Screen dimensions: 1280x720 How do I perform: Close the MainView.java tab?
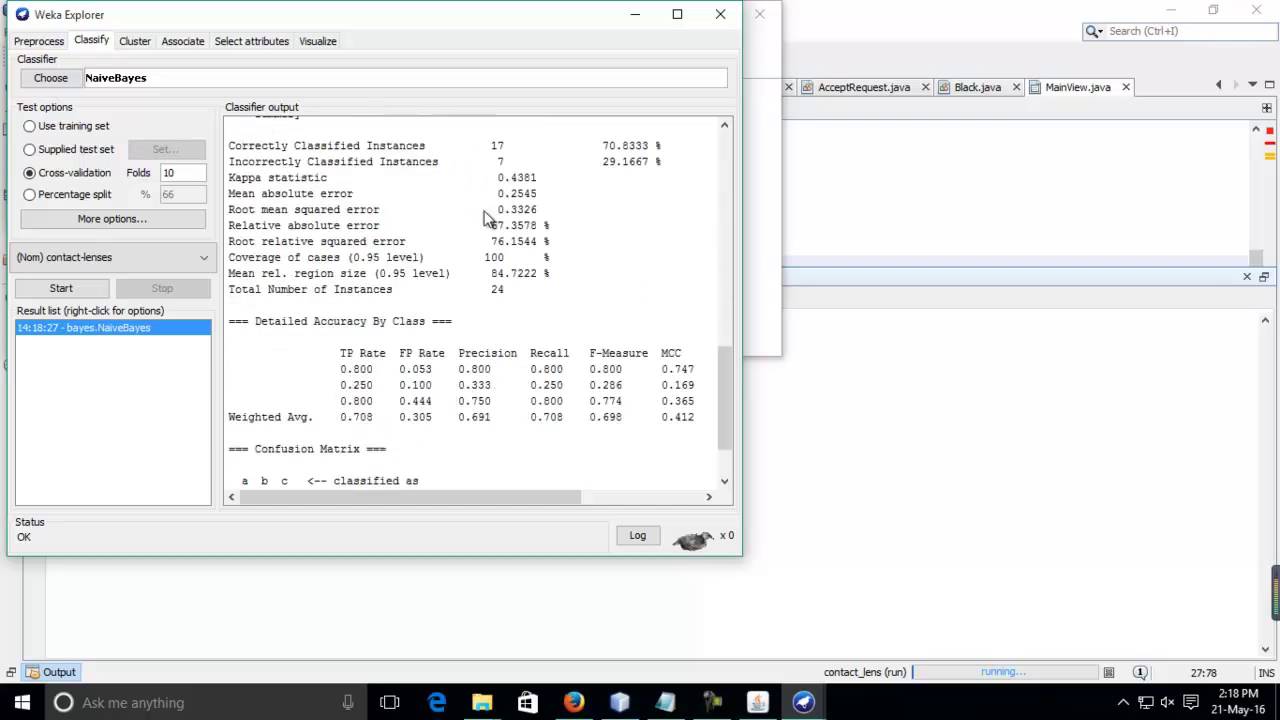(1125, 87)
